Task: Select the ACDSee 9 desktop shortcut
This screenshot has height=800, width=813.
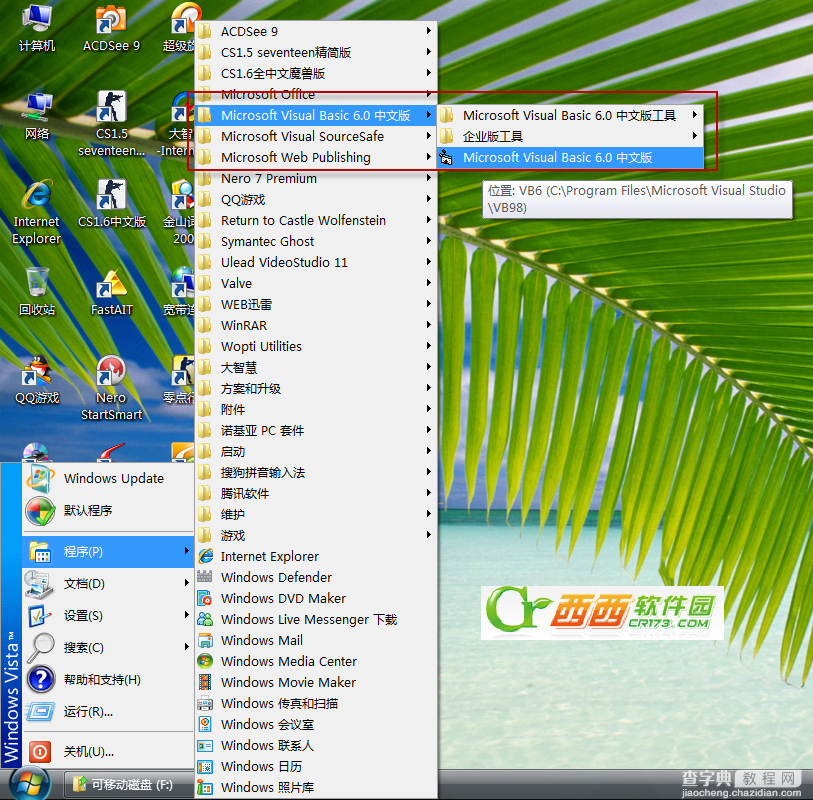Action: 111,29
